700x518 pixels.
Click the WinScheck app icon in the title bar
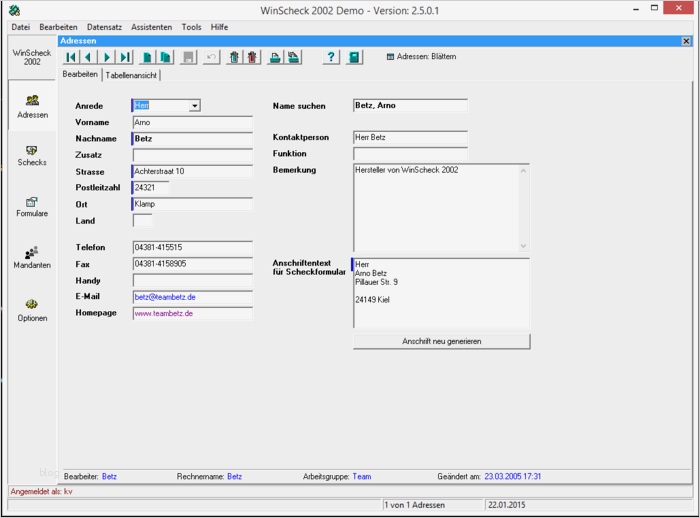[15, 10]
